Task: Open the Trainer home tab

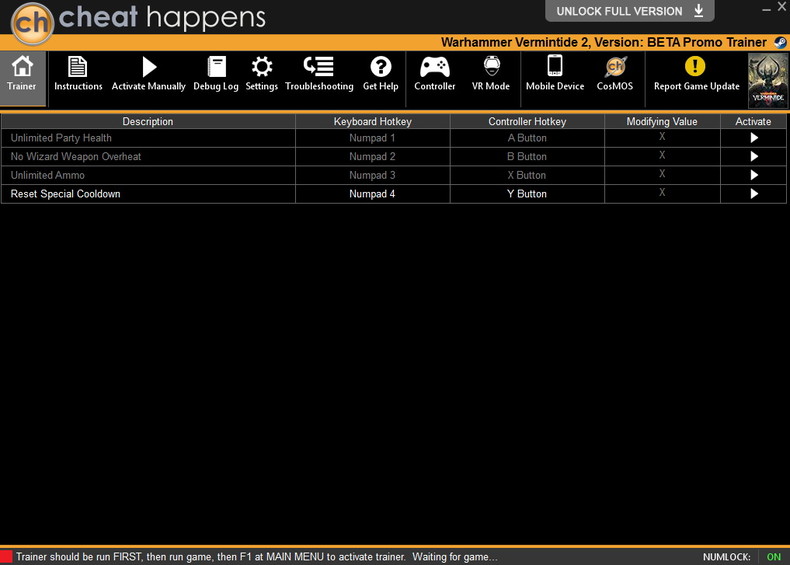Action: pyautogui.click(x=22, y=78)
